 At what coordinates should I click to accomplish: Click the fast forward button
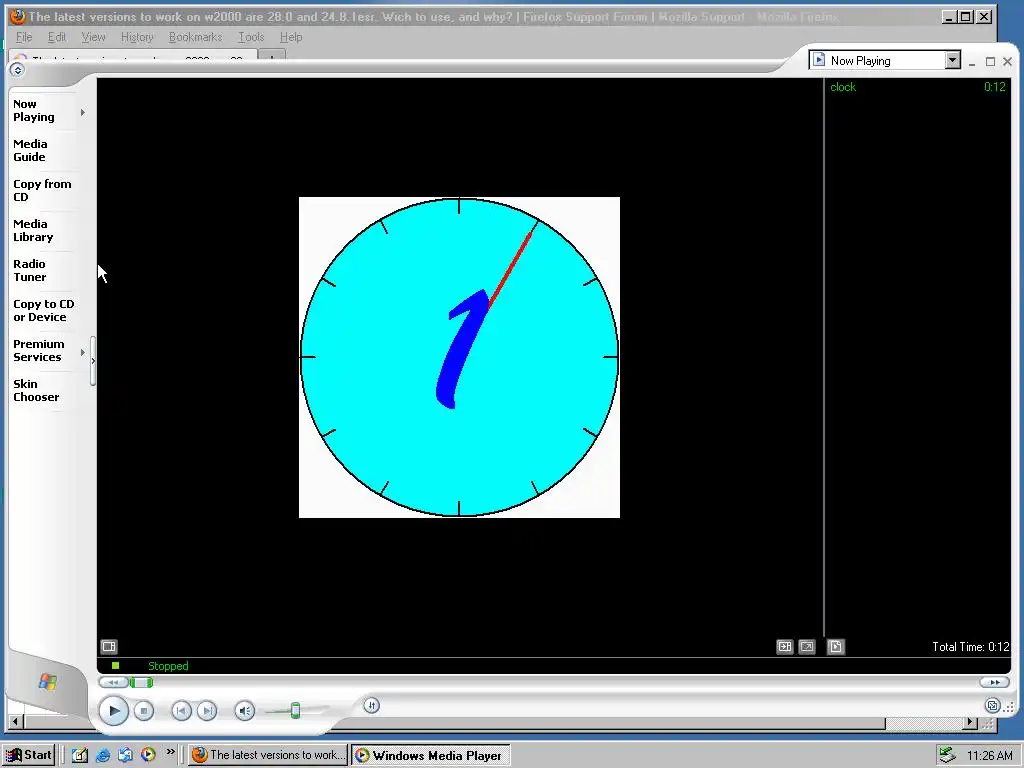coord(995,682)
